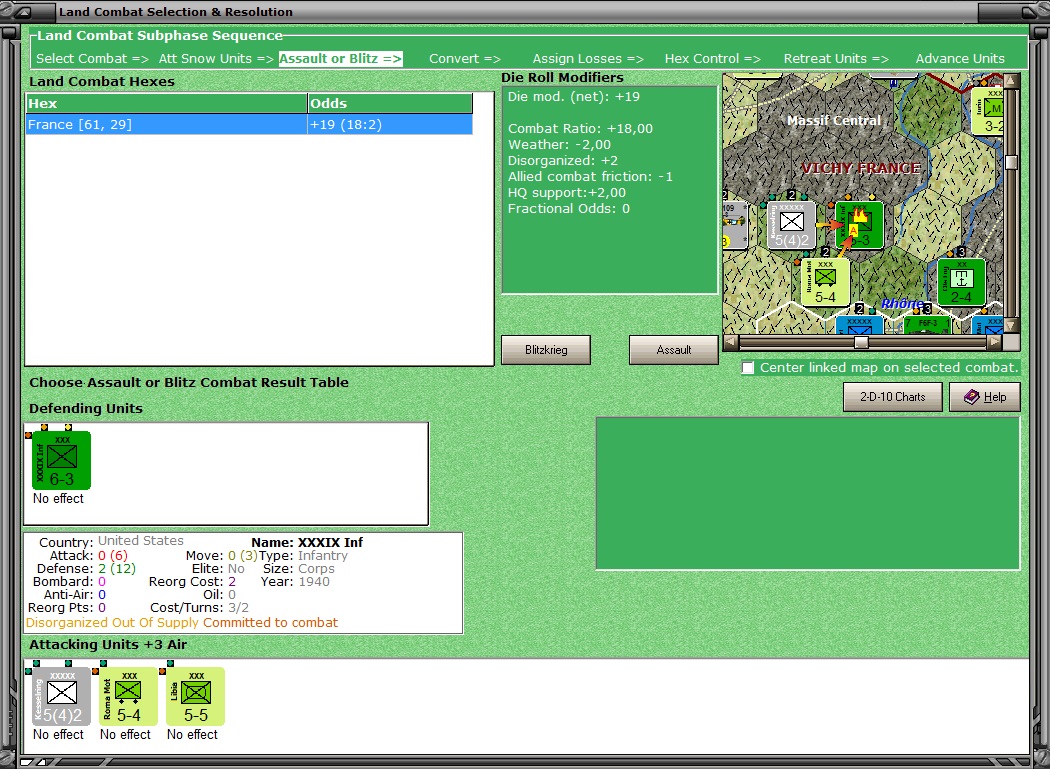Viewport: 1050px width, 769px height.
Task: Click the Combat Ratio: +18,00 line
Action: pos(580,129)
